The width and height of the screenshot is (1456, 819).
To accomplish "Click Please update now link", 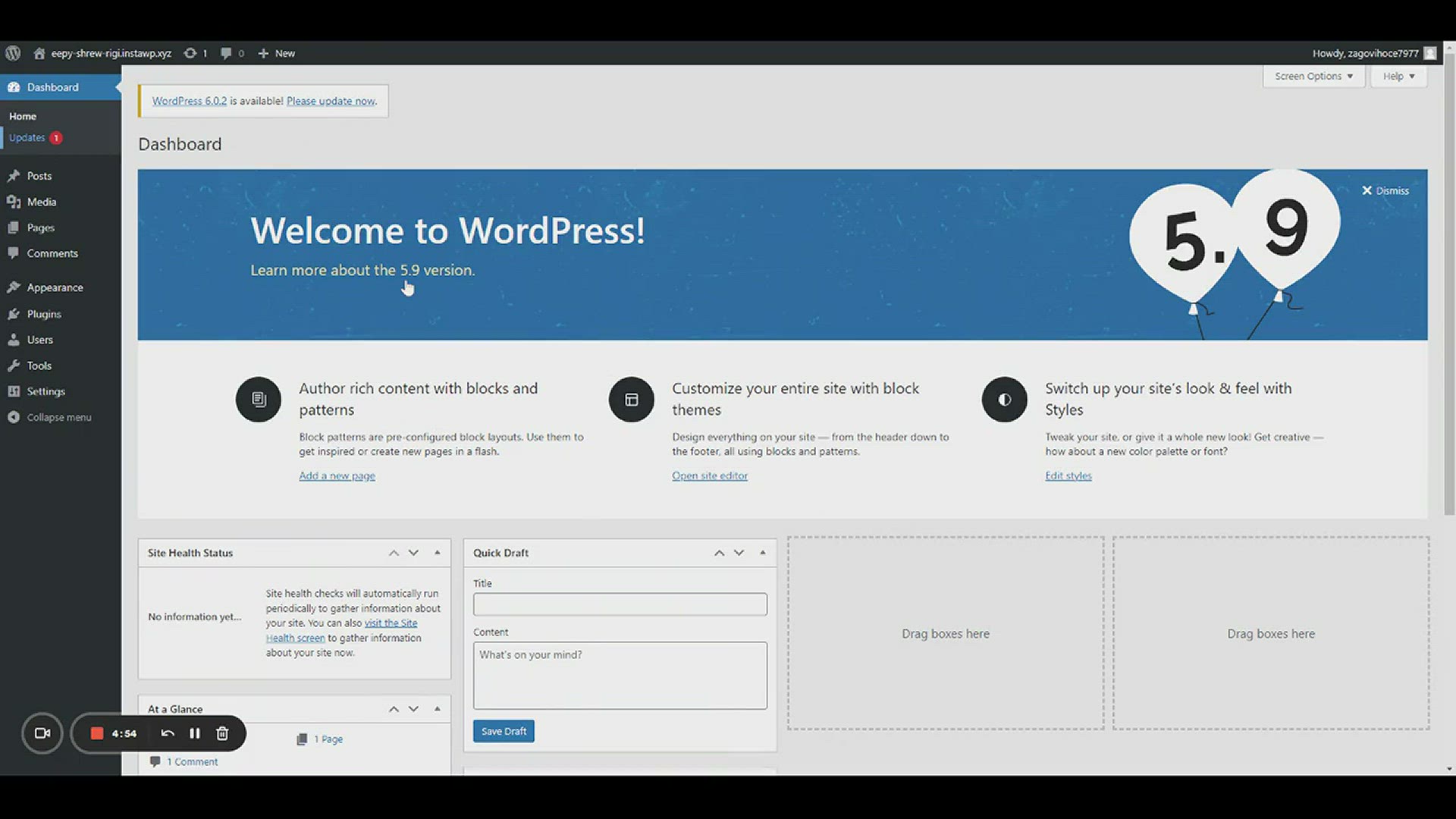I will [x=331, y=101].
